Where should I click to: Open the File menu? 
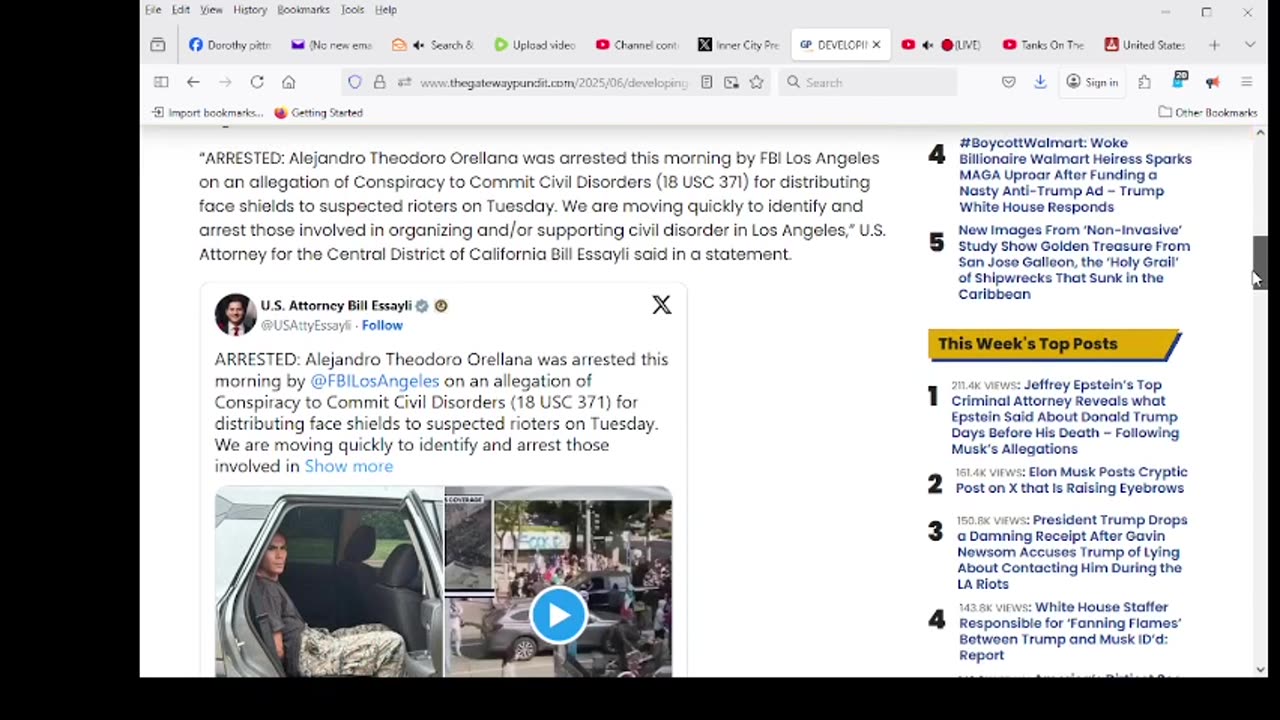tap(153, 10)
